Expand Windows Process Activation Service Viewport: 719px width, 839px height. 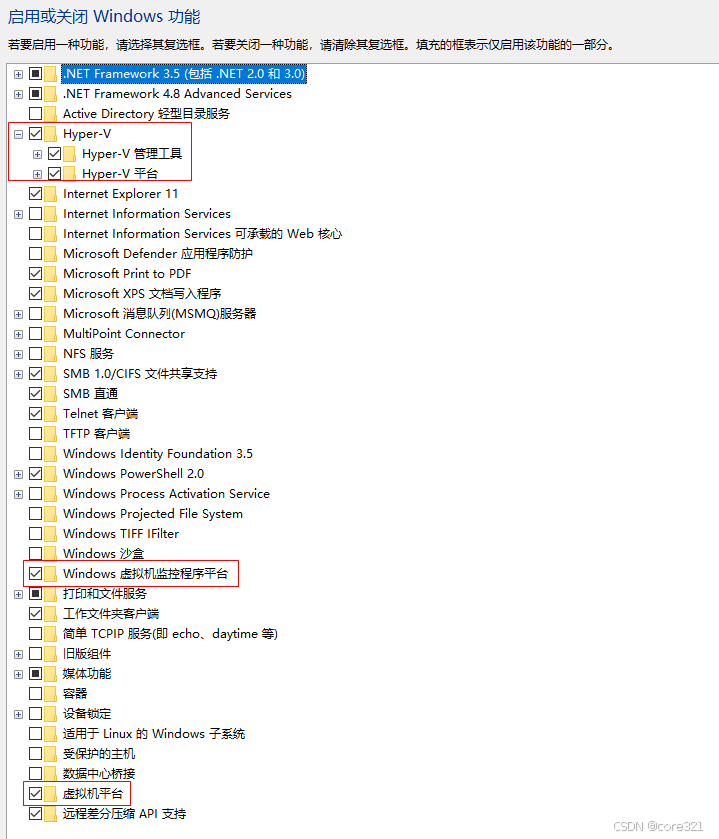18,494
